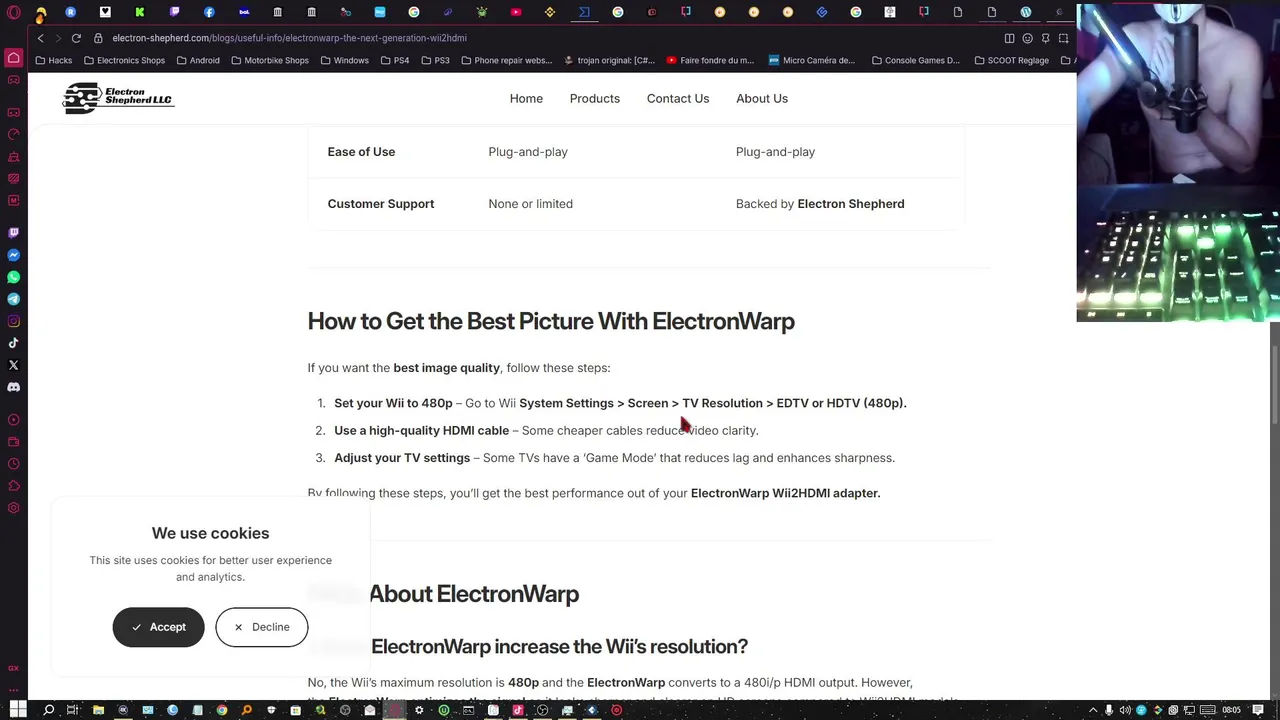Open the extensions cube in the sidebar

(x=14, y=486)
